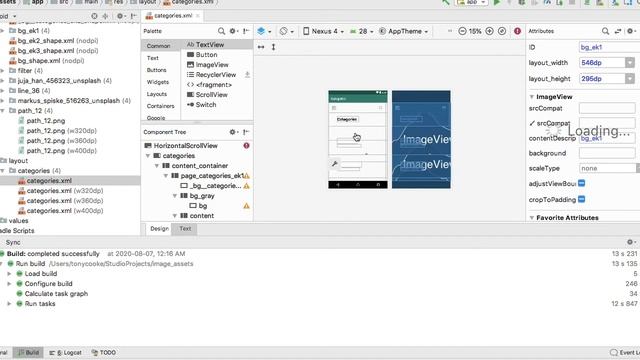Click the Make Project hammer icon
Viewport: 640px width, 360px height.
click(446, 2)
